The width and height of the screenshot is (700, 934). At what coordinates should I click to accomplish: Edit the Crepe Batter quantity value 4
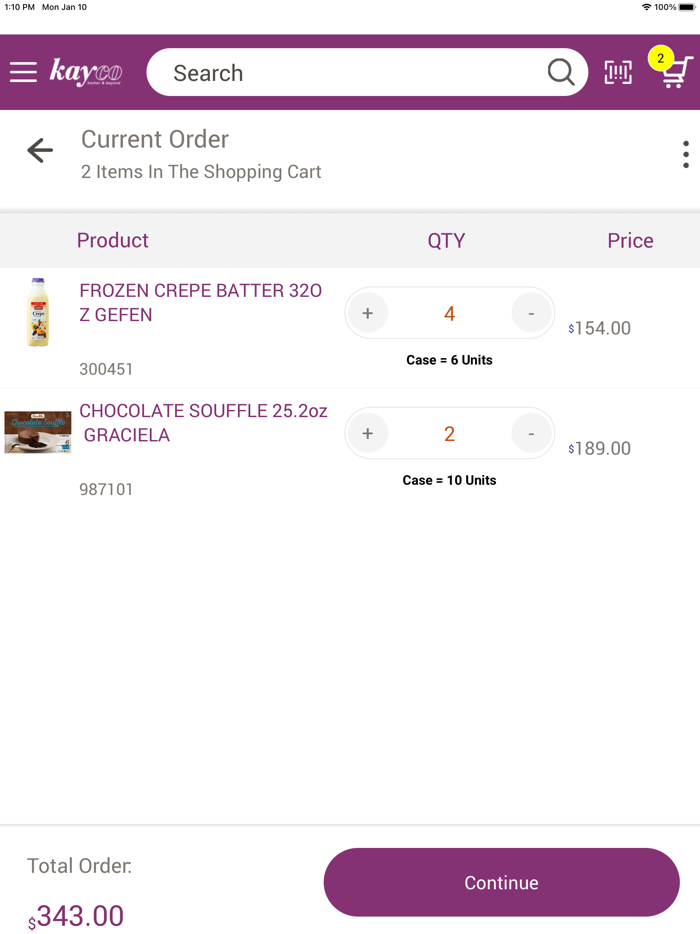click(x=449, y=314)
